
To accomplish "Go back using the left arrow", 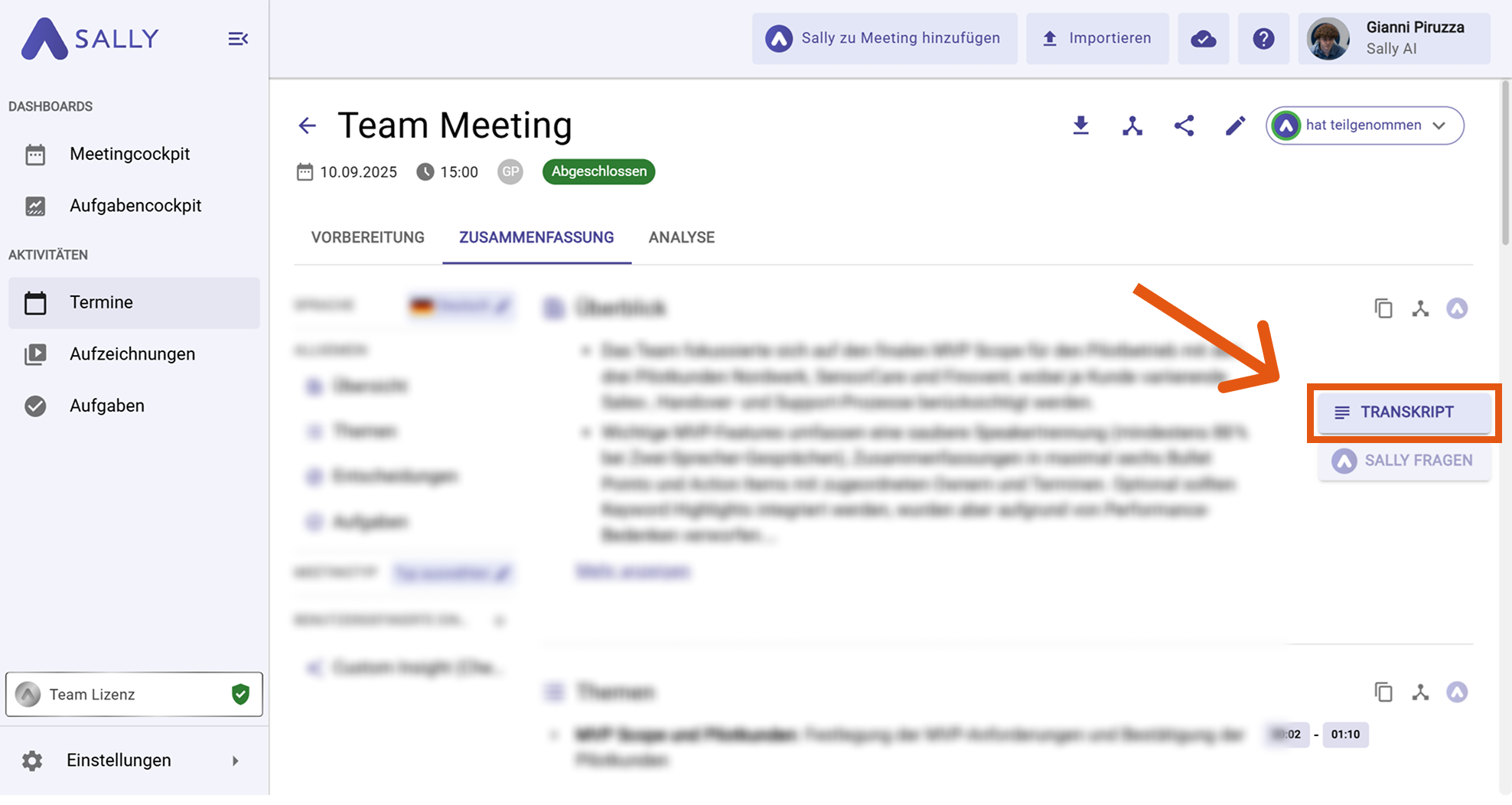I will [308, 125].
